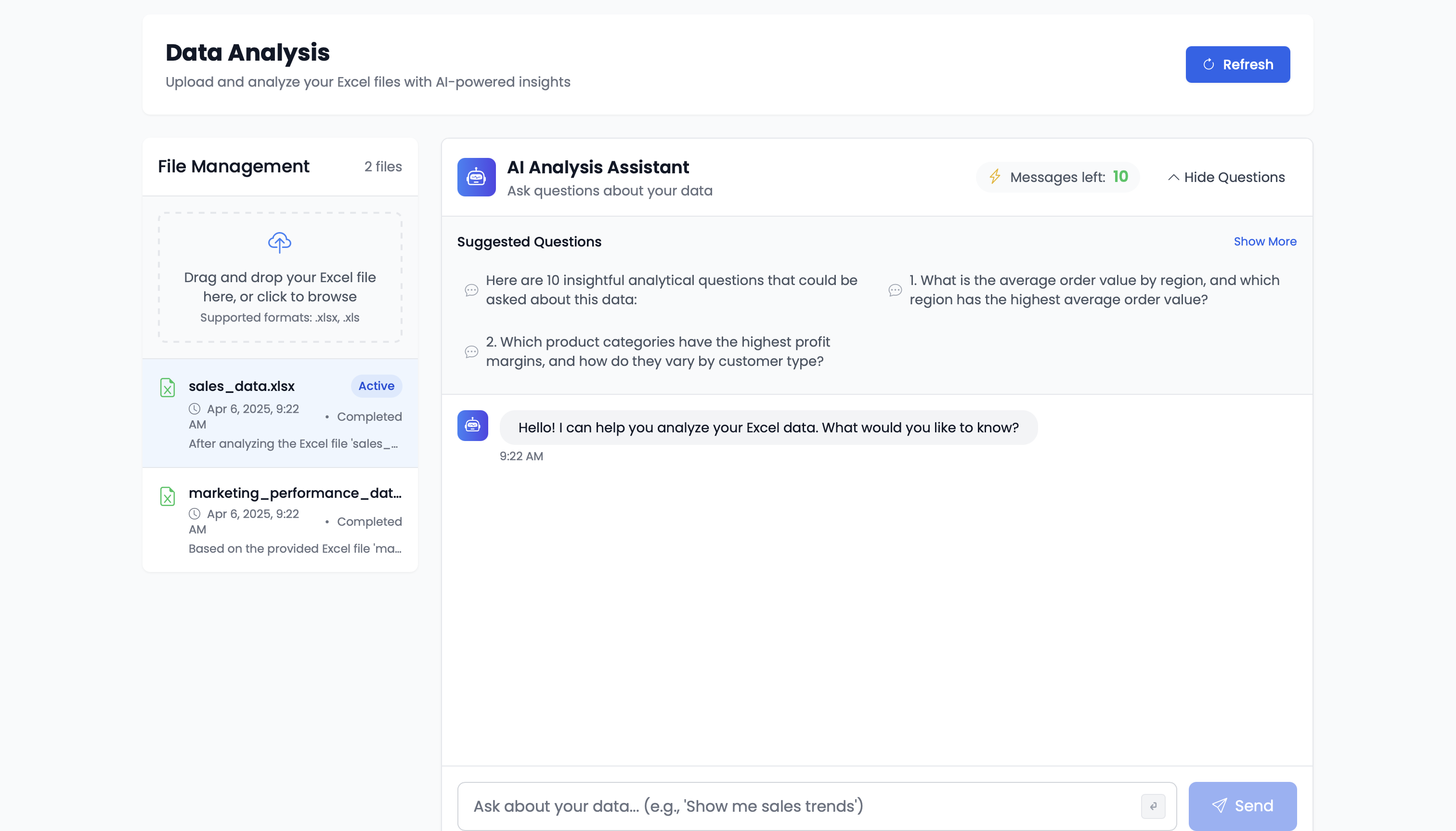Click the clock icon on sales_data.xlsx entry
1456x831 pixels.
point(194,409)
